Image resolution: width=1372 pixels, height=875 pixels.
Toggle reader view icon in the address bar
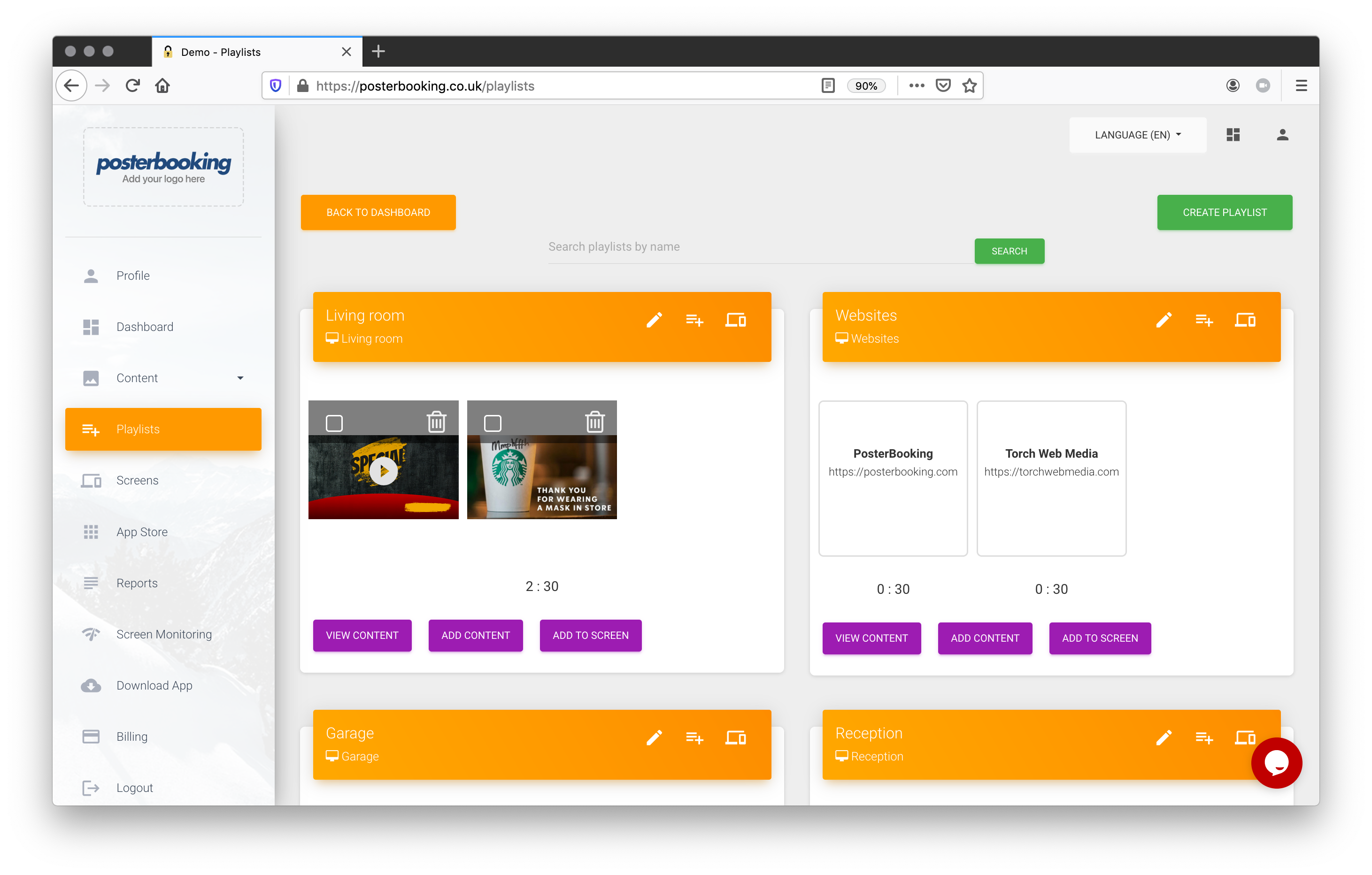click(828, 85)
